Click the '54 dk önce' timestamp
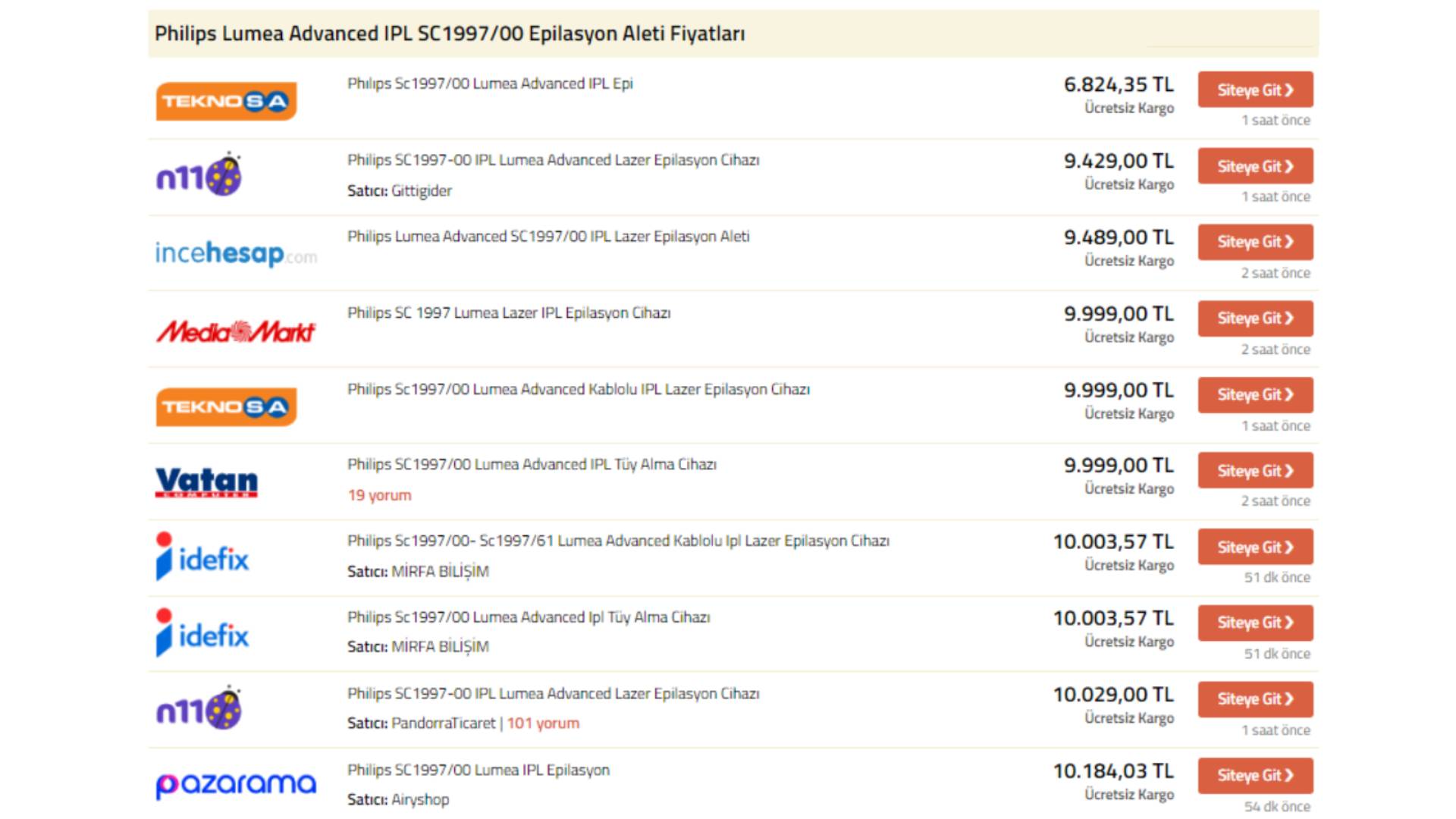The height and width of the screenshot is (819, 1456). 1277,807
